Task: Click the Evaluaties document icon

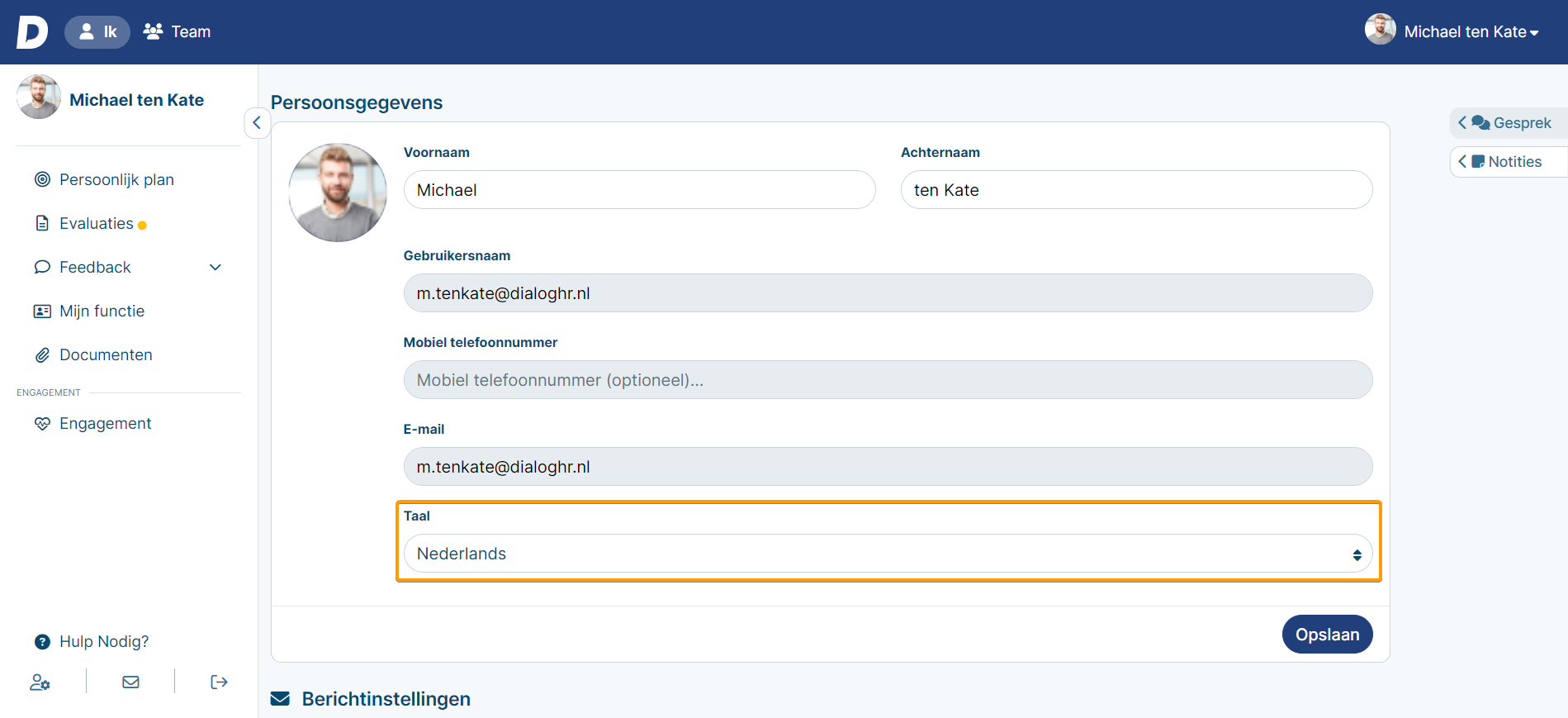Action: 42,223
